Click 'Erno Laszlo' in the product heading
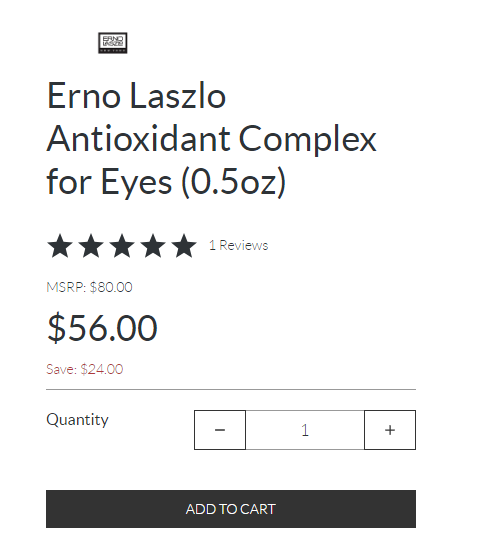Viewport: 486px width, 535px height. pyautogui.click(x=137, y=96)
